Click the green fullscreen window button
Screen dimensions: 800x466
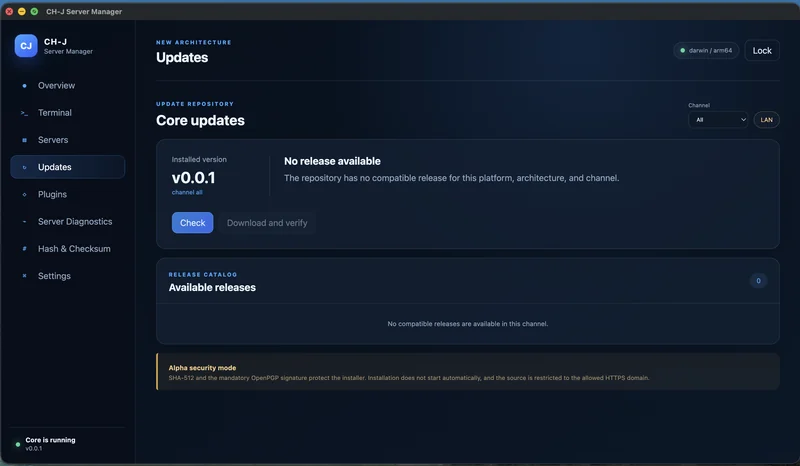(x=34, y=11)
